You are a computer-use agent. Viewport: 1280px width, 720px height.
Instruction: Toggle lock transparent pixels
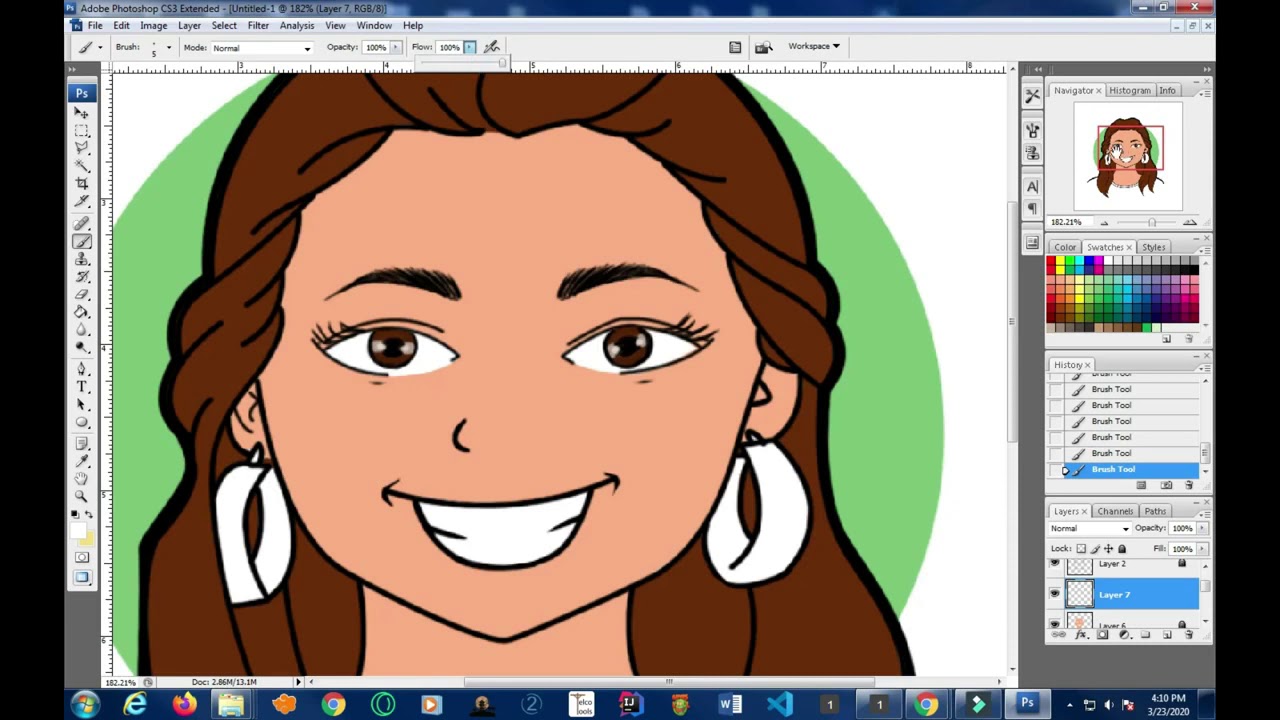pyautogui.click(x=1081, y=549)
